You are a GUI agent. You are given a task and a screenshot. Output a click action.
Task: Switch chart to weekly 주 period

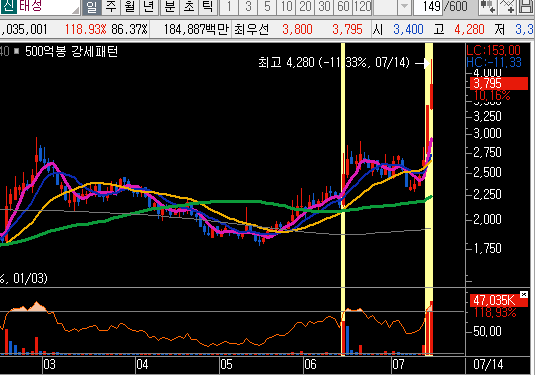click(111, 7)
